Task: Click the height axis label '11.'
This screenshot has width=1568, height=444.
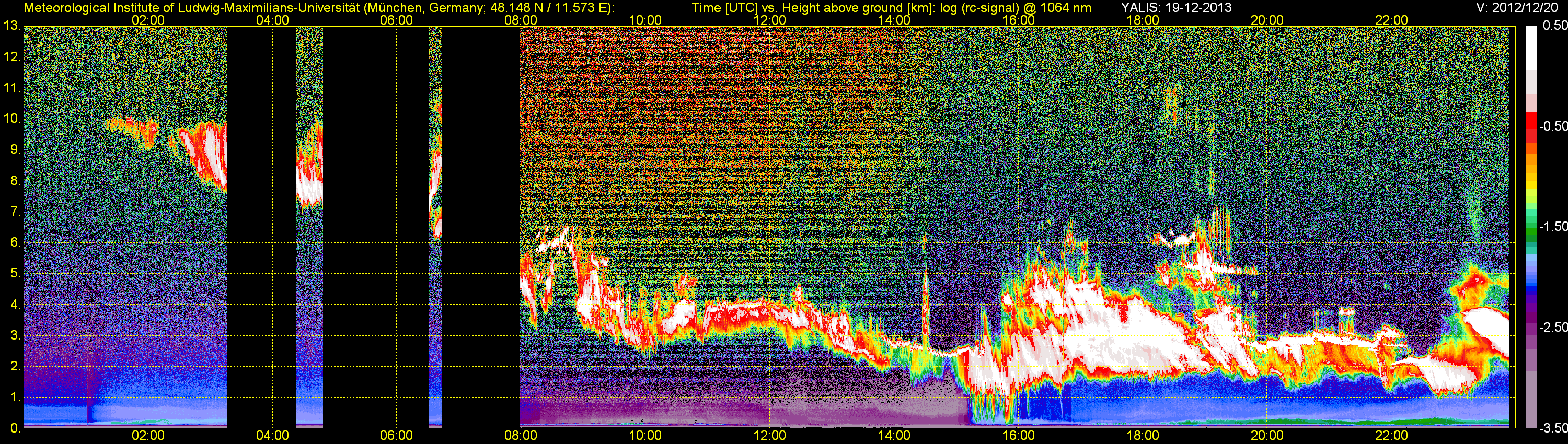Action: point(11,88)
